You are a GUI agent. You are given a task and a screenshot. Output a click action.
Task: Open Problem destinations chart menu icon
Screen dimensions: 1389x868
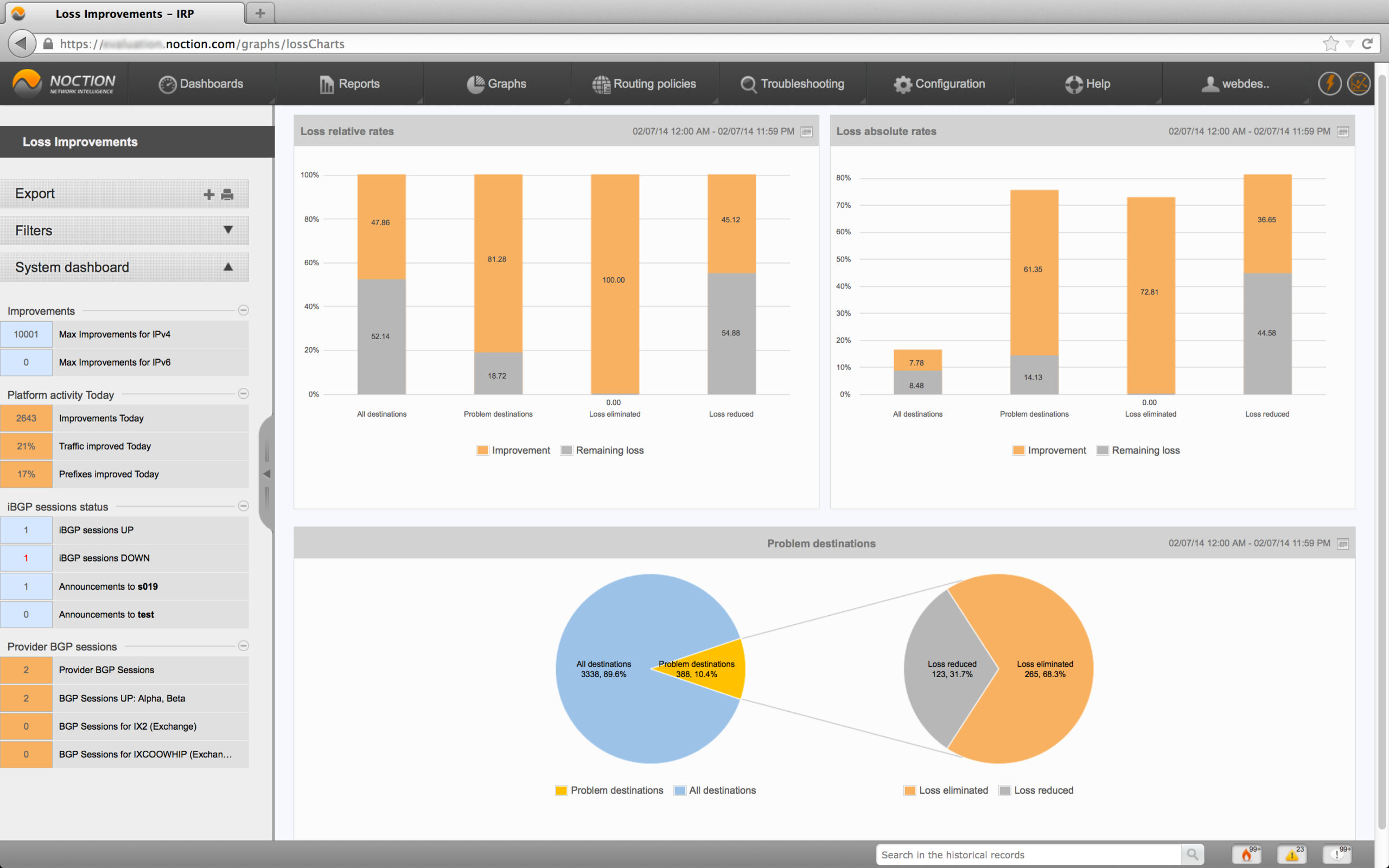click(1342, 543)
